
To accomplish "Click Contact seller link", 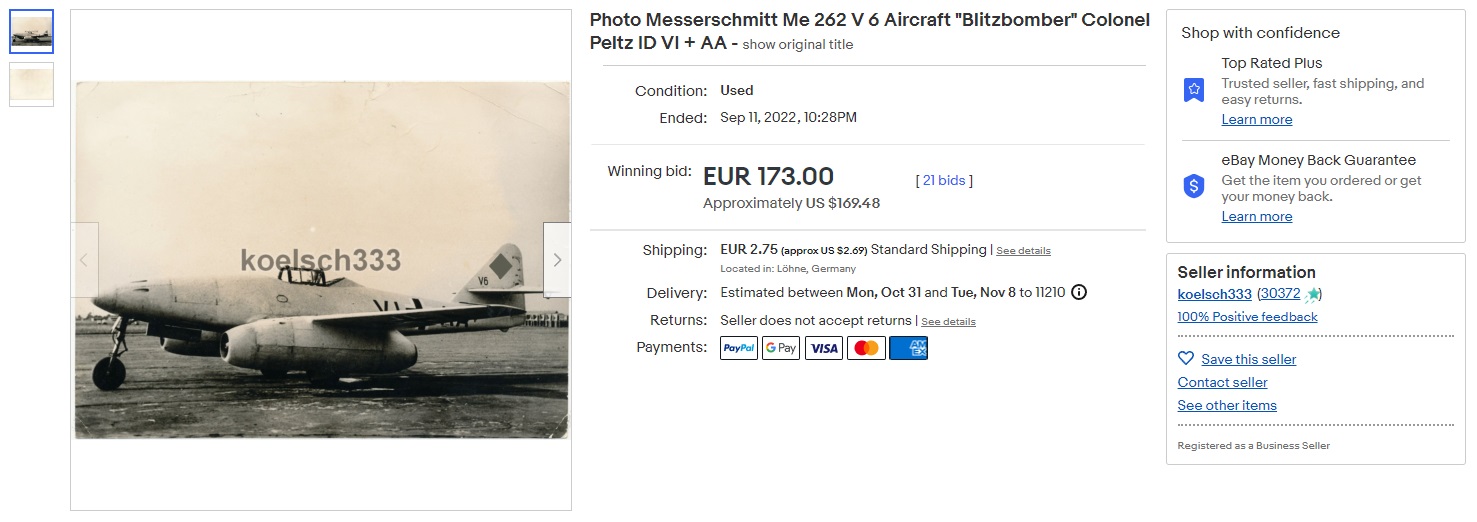I will 1222,382.
